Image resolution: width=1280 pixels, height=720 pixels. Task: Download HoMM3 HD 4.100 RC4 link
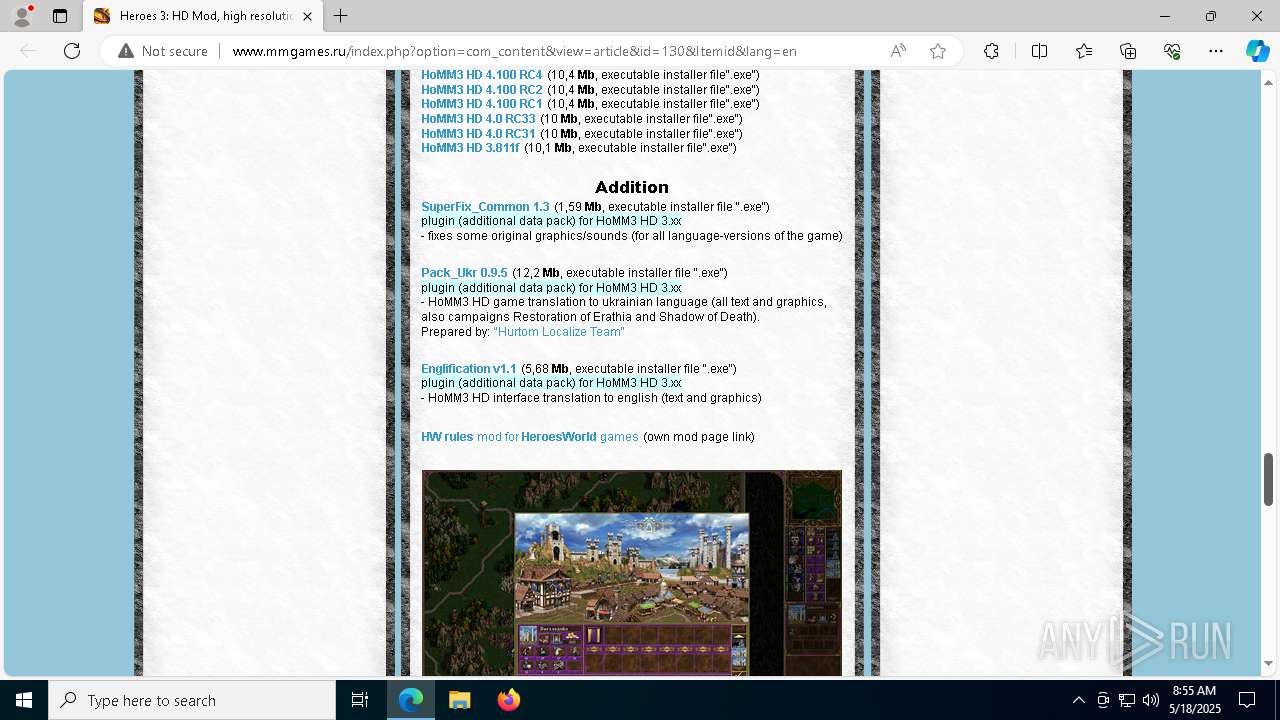(x=481, y=75)
